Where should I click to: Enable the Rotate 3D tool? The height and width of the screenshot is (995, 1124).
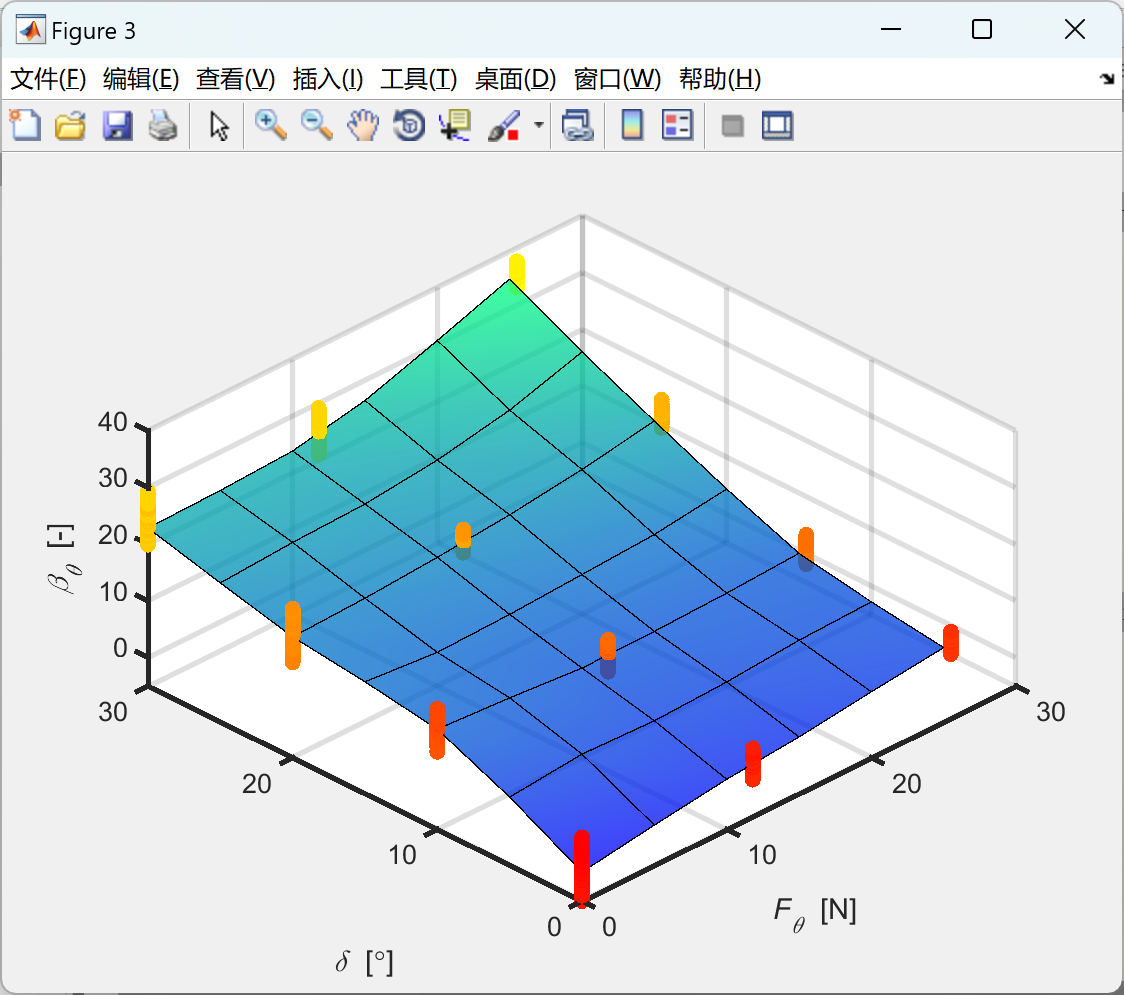pyautogui.click(x=409, y=126)
